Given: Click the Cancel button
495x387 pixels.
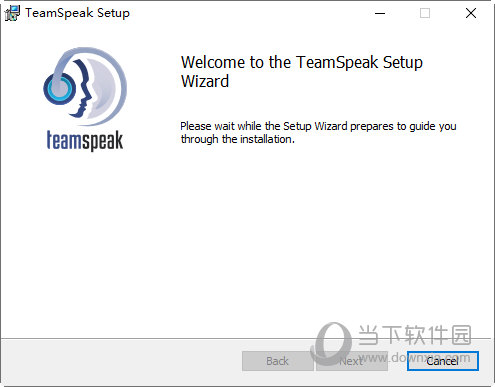Looking at the screenshot, I should (x=443, y=361).
